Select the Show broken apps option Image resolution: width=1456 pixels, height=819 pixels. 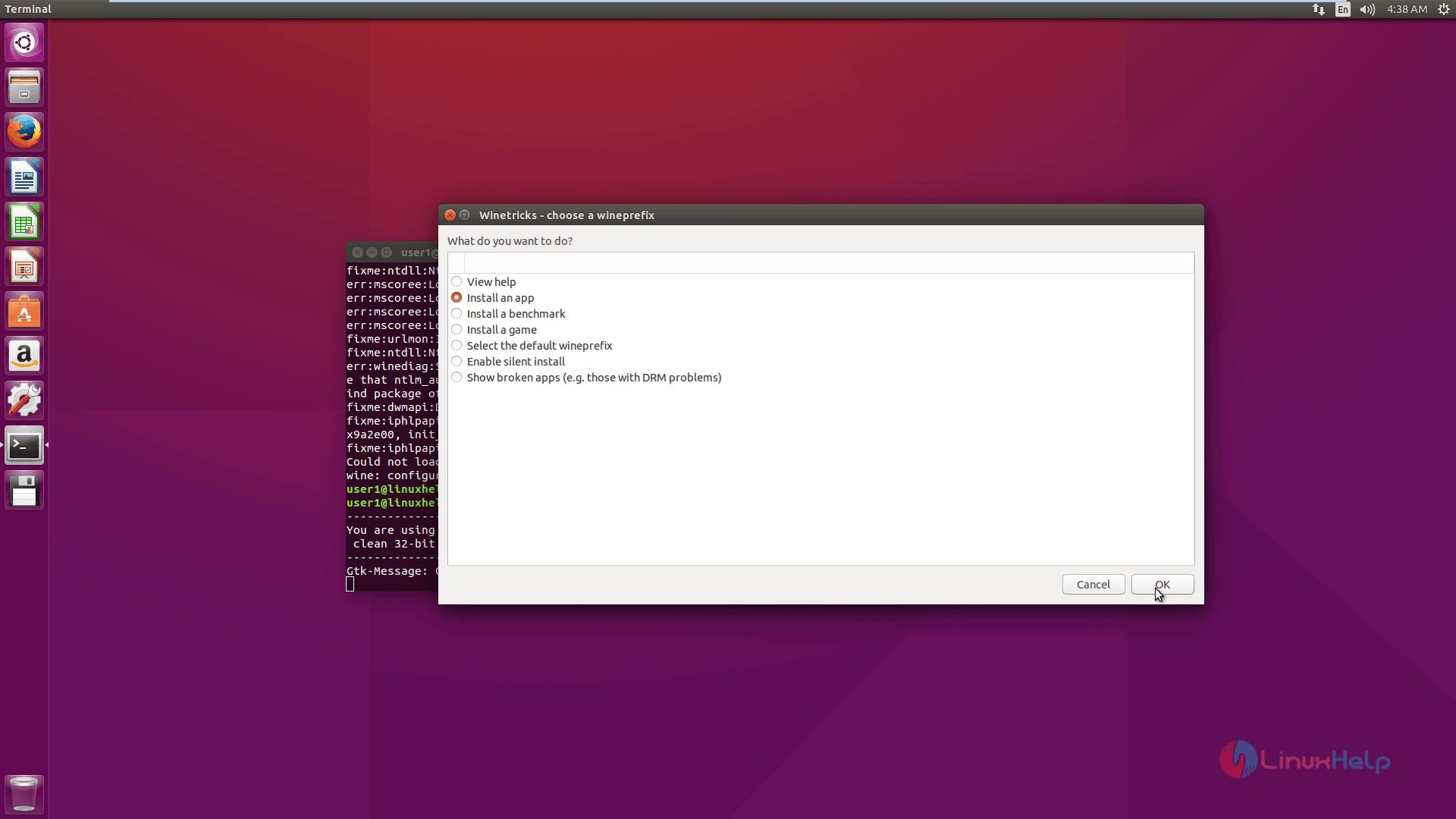coord(586,378)
